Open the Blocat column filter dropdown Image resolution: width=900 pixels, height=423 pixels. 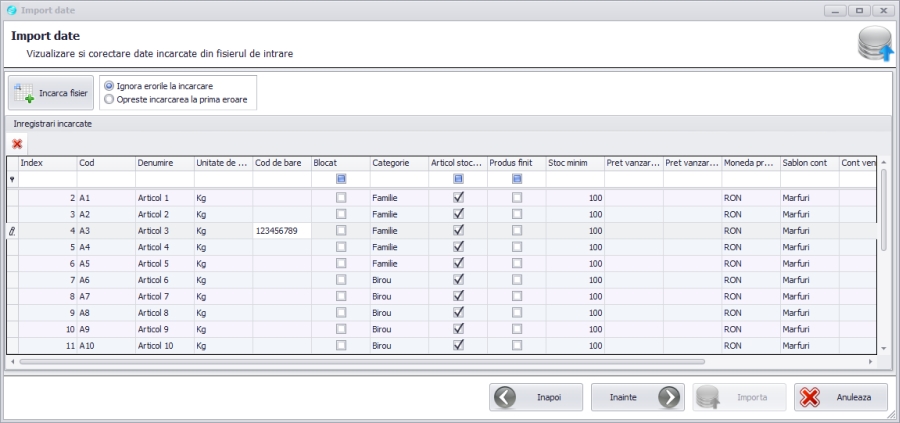click(341, 179)
